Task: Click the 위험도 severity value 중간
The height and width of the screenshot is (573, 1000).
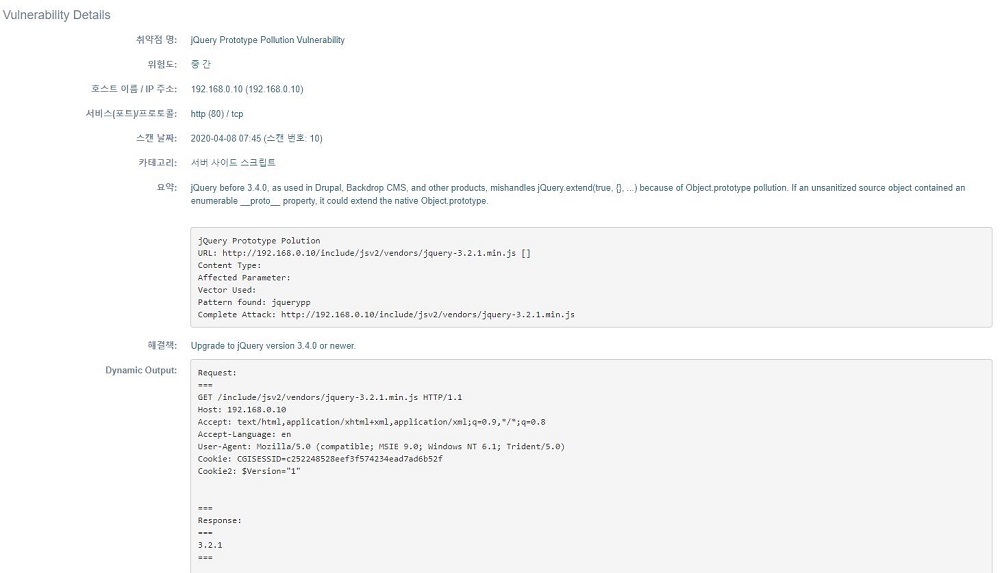Action: pos(200,65)
